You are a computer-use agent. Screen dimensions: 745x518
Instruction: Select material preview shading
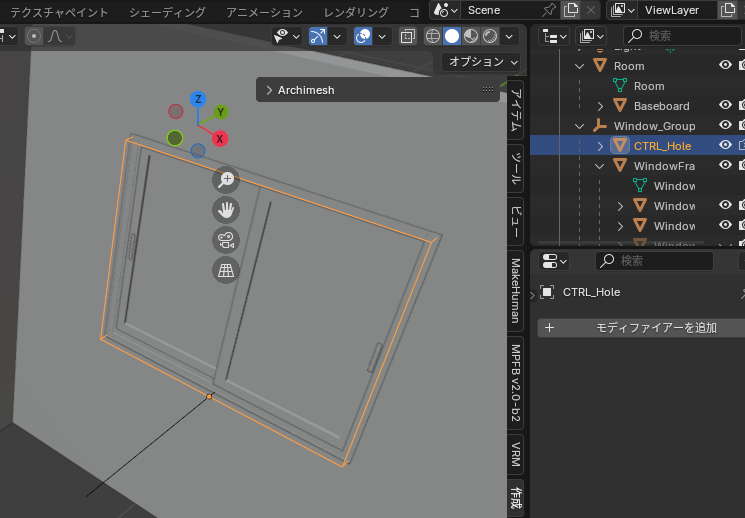coord(471,36)
